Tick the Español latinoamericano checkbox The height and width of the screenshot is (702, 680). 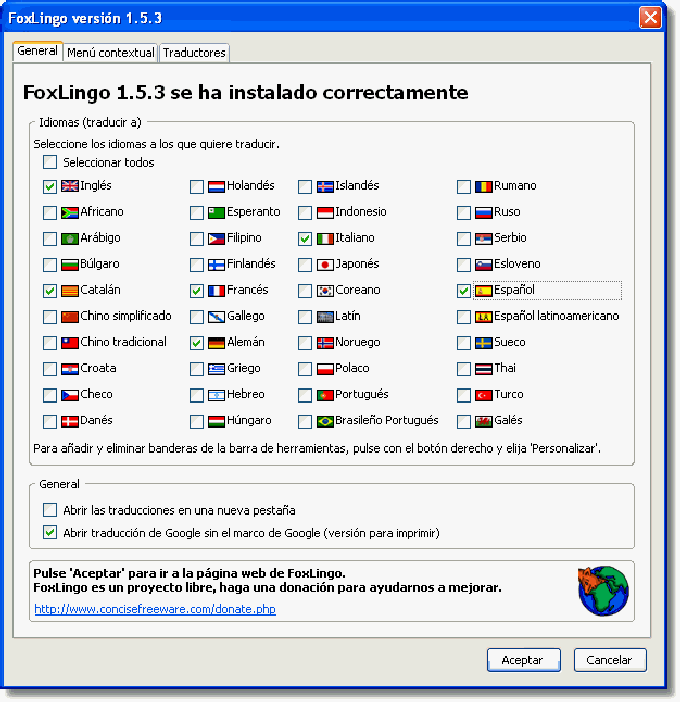click(x=464, y=317)
